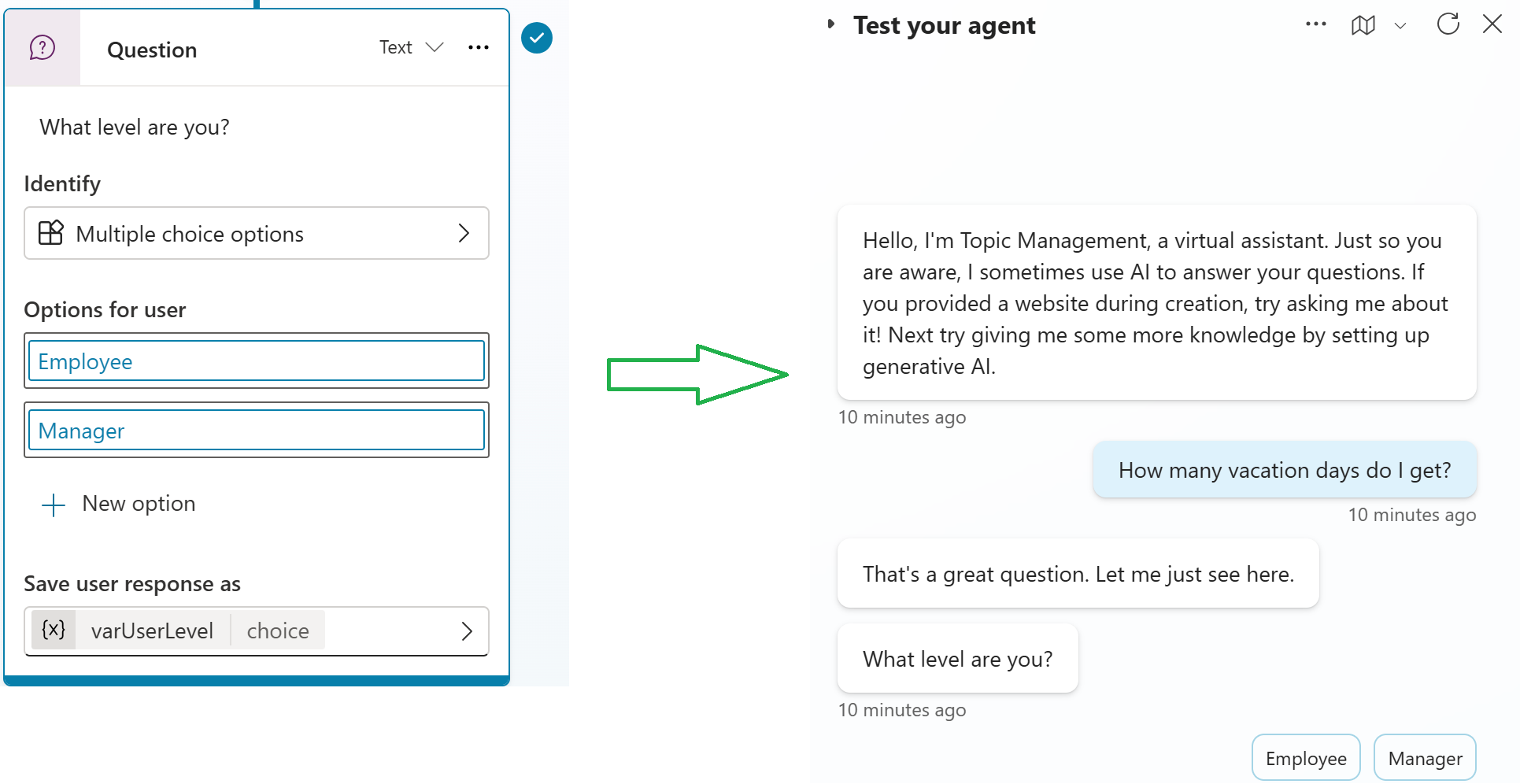The height and width of the screenshot is (784, 1520).
Task: Open the varUserLevel variable picker
Action: point(466,631)
